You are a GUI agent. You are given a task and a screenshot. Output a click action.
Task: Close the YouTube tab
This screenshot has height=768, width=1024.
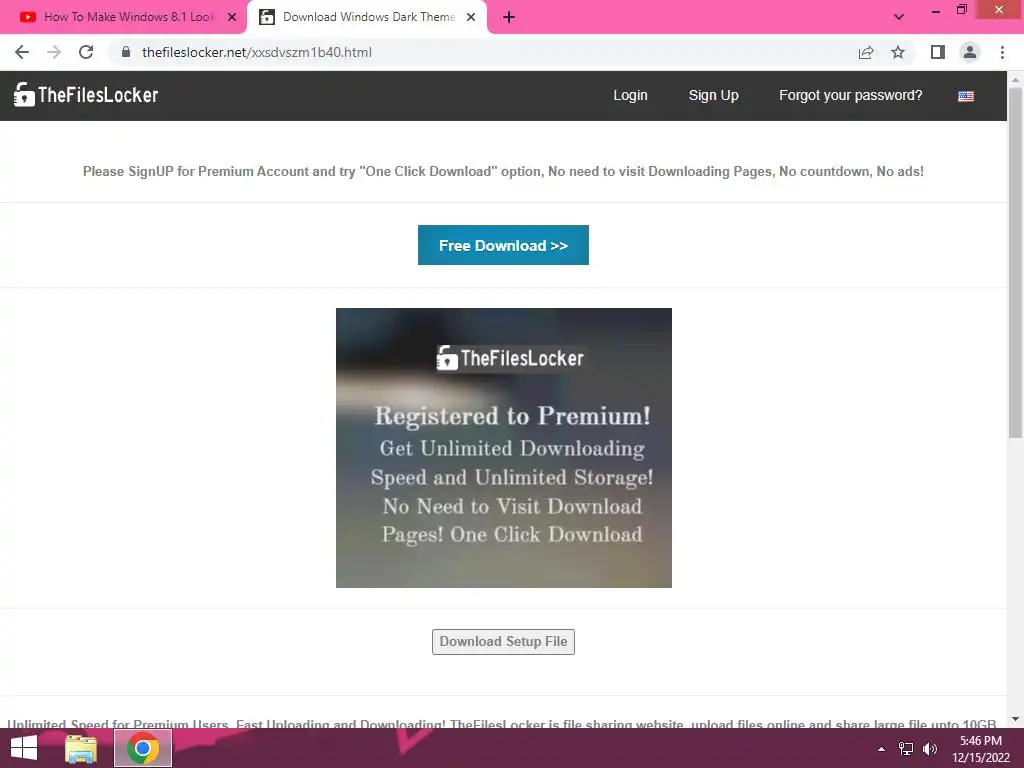click(232, 17)
